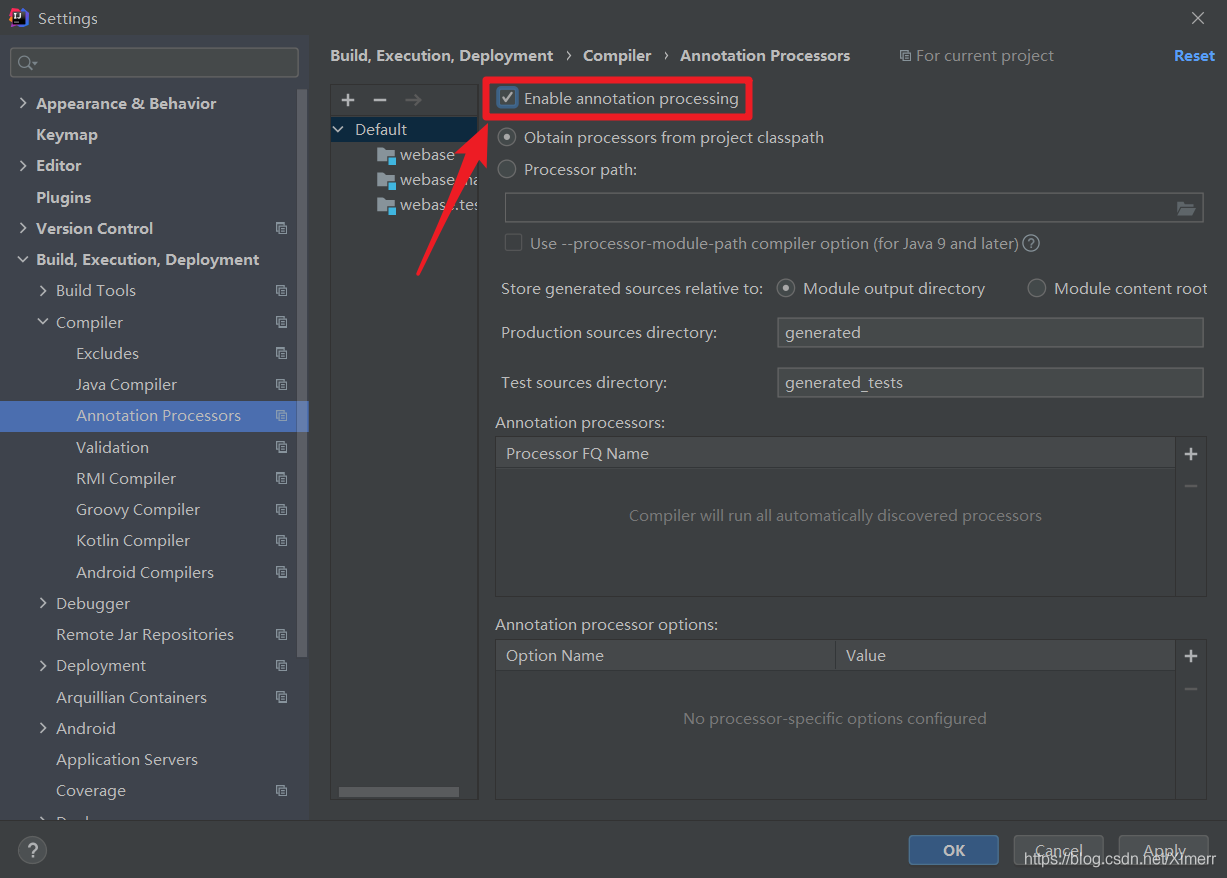Open the Keymap settings page
The width and height of the screenshot is (1227, 878).
pyautogui.click(x=67, y=135)
